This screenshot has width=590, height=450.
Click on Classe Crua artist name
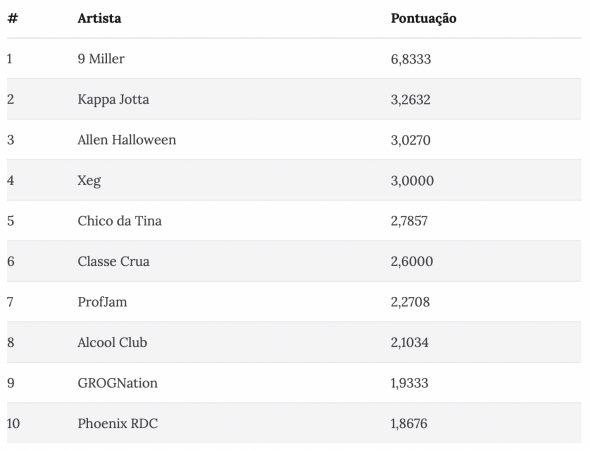point(114,261)
